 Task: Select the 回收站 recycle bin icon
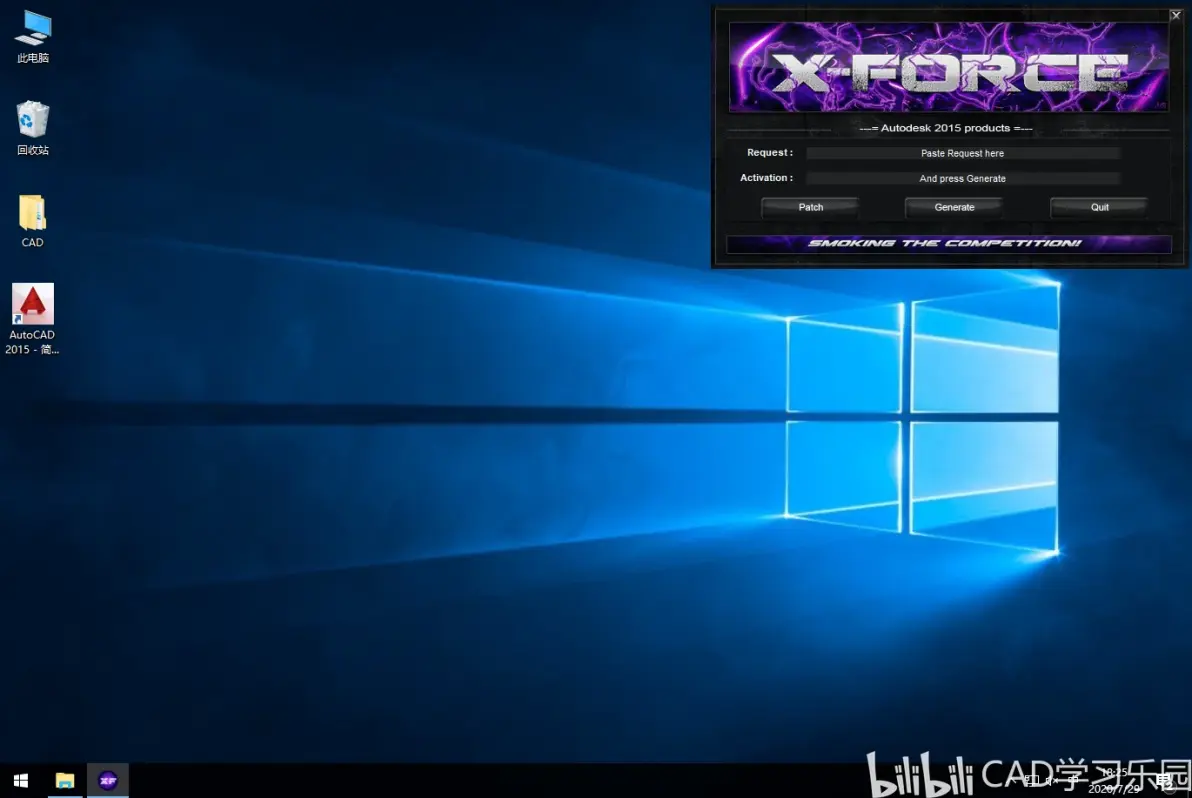[x=33, y=128]
